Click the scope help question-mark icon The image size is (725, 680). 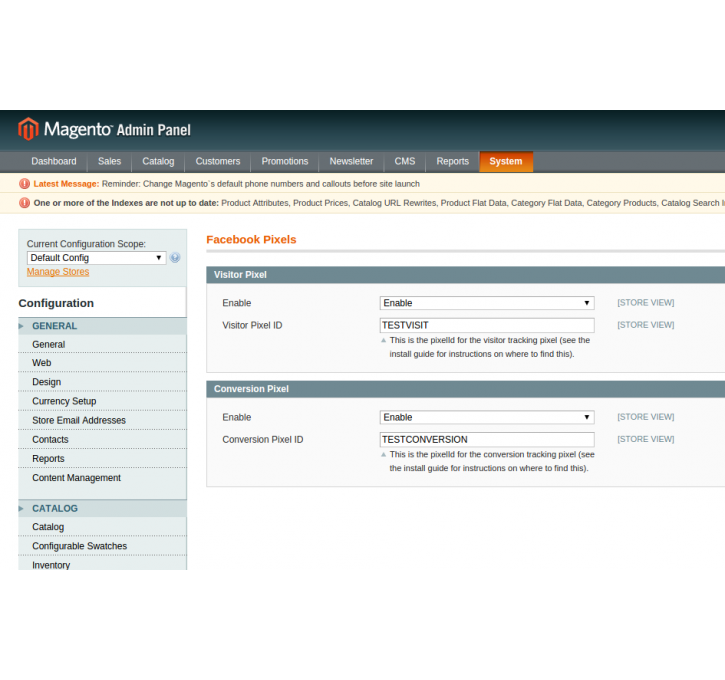pyautogui.click(x=175, y=257)
